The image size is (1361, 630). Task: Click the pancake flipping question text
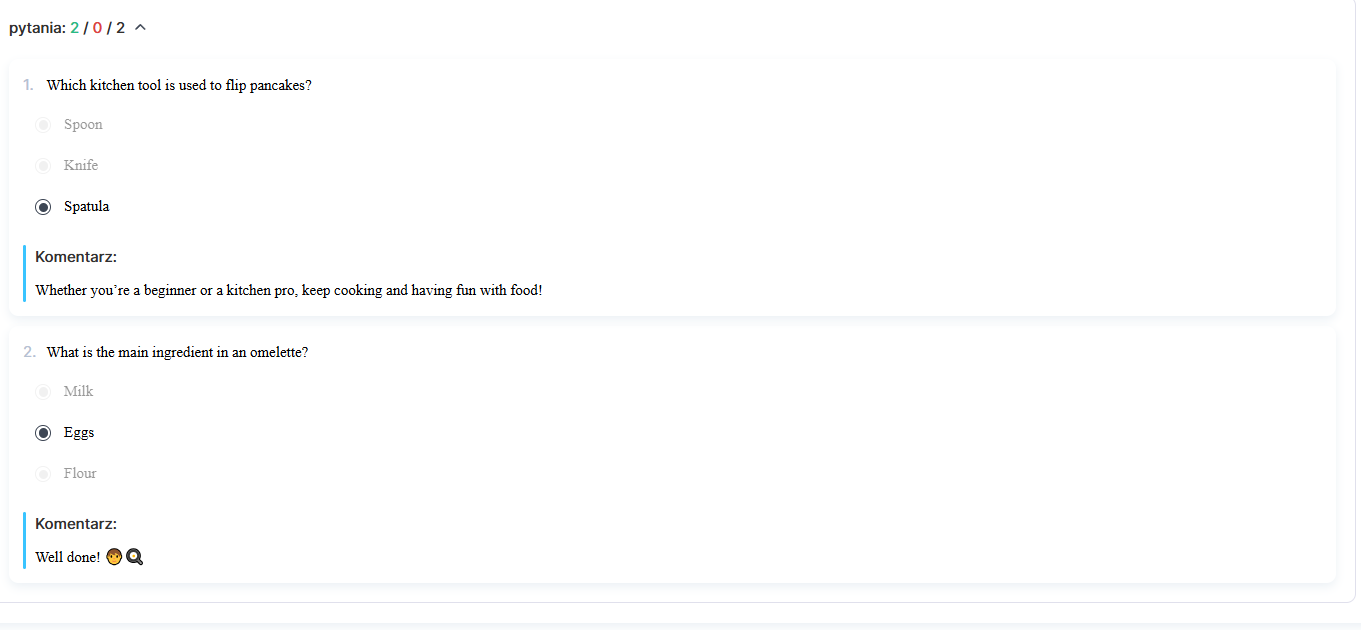coord(179,85)
